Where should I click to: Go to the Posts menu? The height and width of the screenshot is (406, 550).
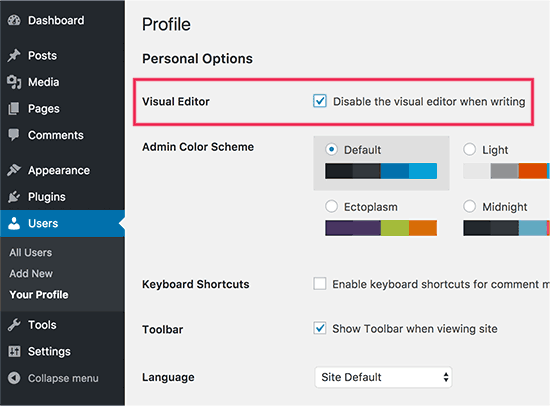pos(42,55)
